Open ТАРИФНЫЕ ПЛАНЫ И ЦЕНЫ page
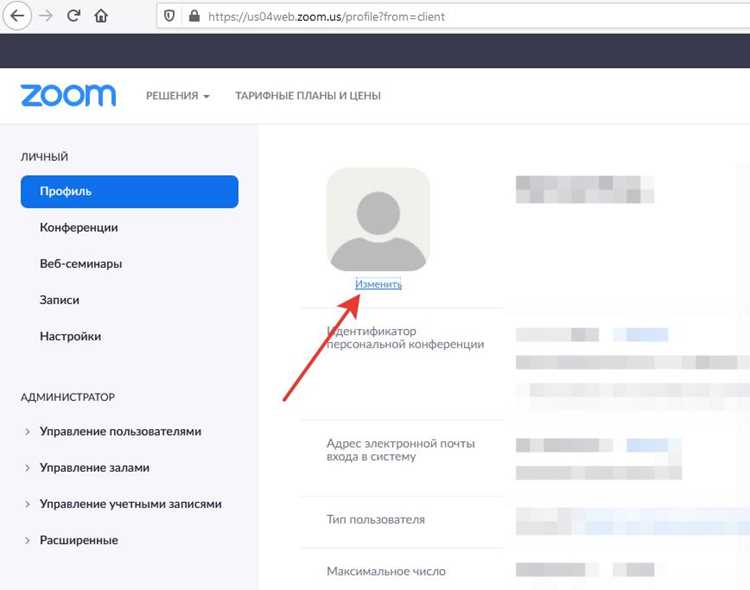The width and height of the screenshot is (750, 590). click(308, 96)
